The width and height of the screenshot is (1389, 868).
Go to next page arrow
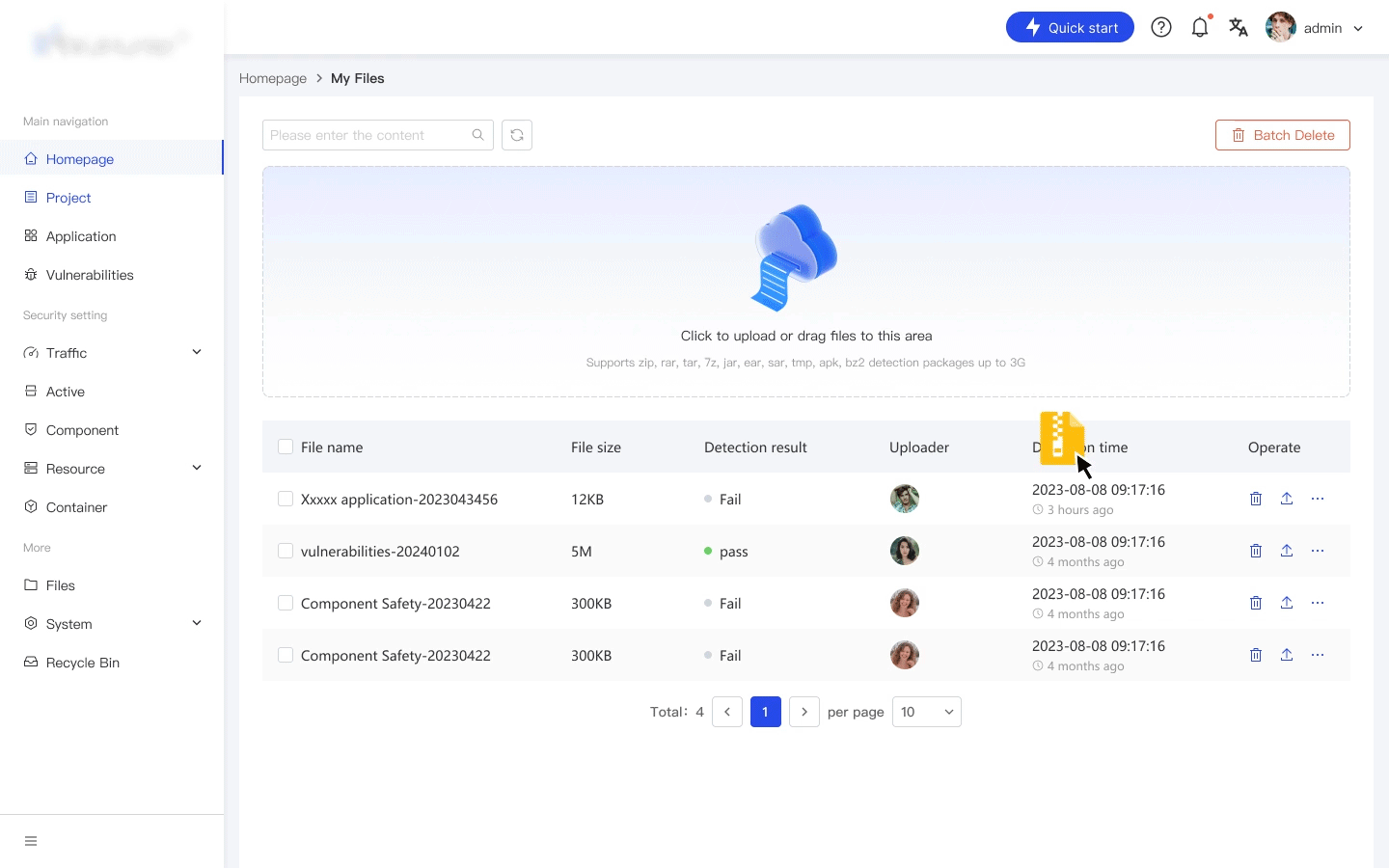804,712
